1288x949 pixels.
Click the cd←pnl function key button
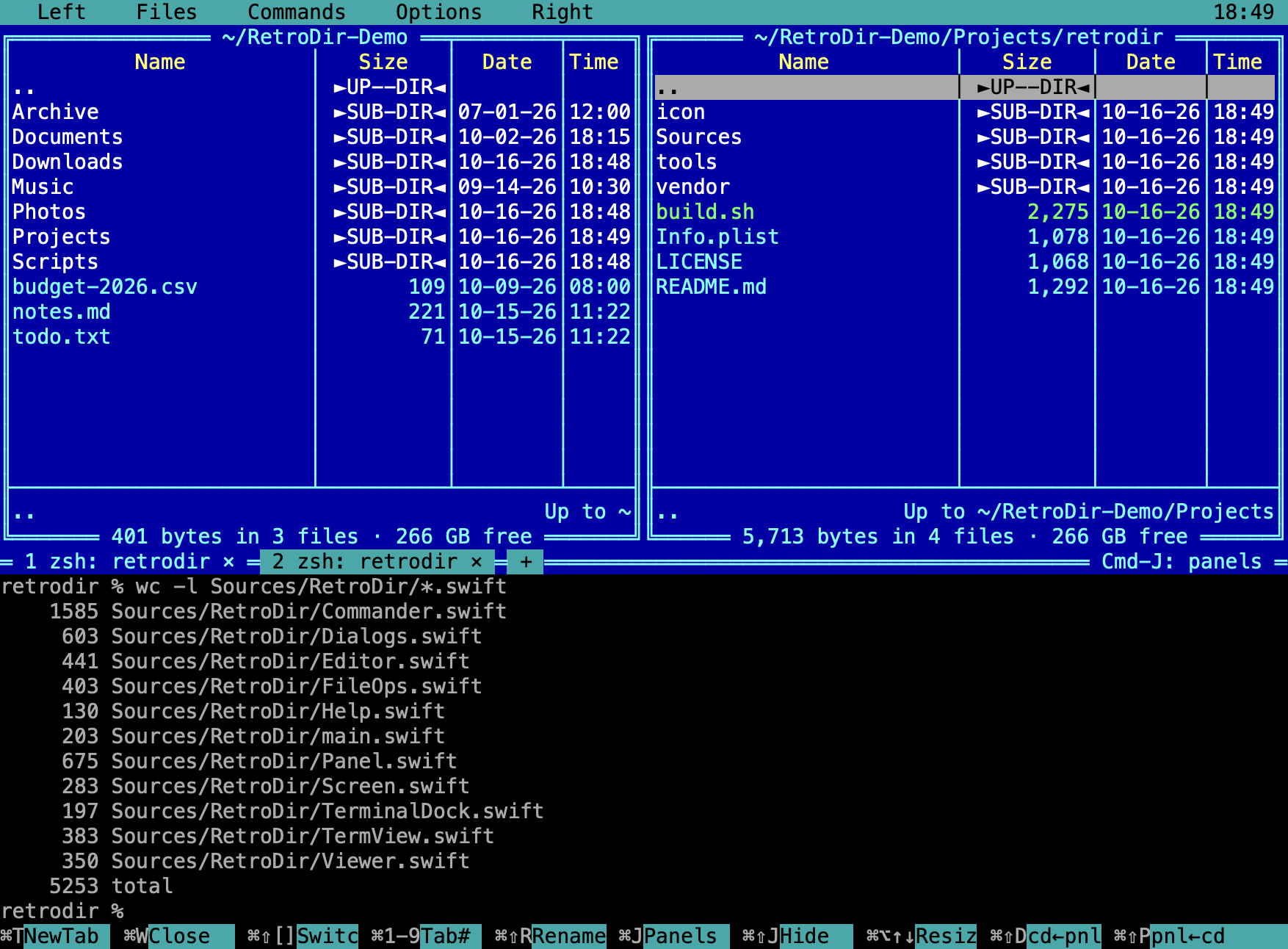tap(1045, 937)
